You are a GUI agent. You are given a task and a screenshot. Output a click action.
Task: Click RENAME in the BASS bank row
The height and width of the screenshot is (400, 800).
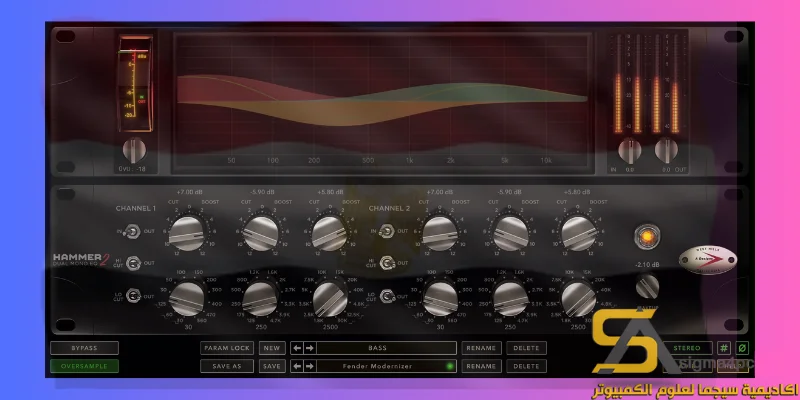tap(481, 348)
